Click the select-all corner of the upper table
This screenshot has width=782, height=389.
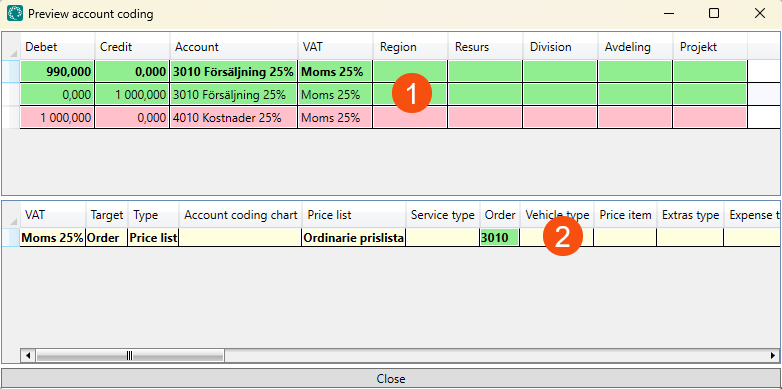[x=11, y=47]
